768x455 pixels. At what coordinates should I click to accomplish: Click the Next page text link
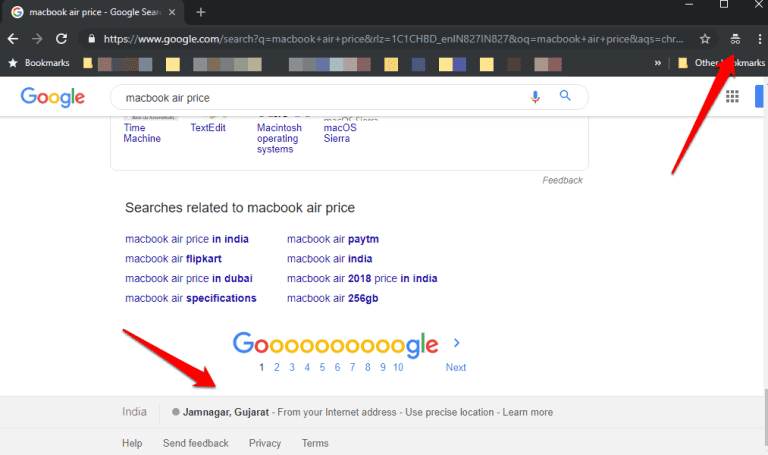(x=456, y=367)
